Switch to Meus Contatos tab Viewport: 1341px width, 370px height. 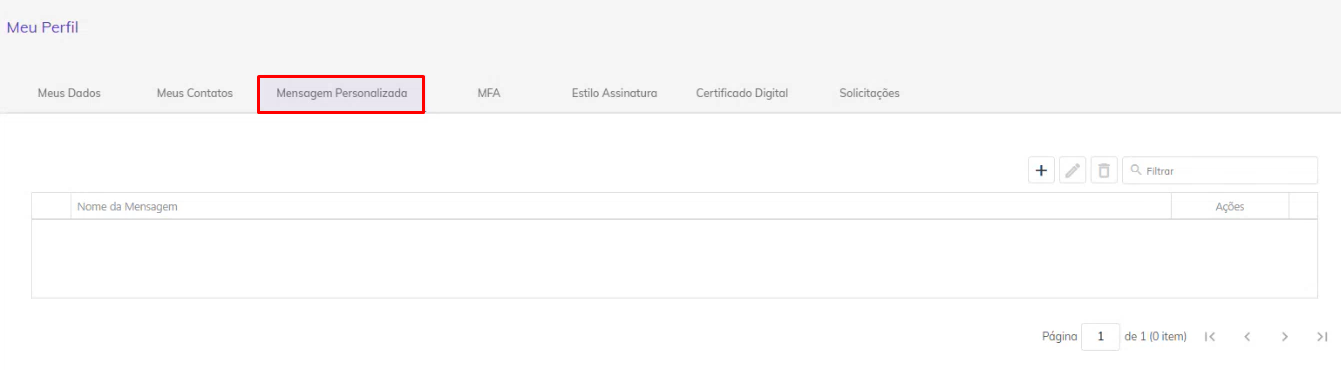click(195, 93)
